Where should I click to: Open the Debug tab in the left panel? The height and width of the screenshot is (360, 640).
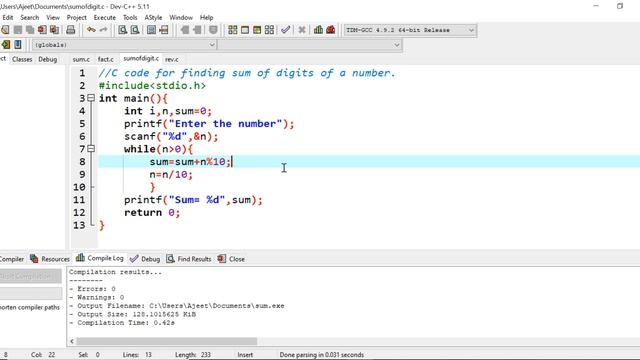(48, 60)
